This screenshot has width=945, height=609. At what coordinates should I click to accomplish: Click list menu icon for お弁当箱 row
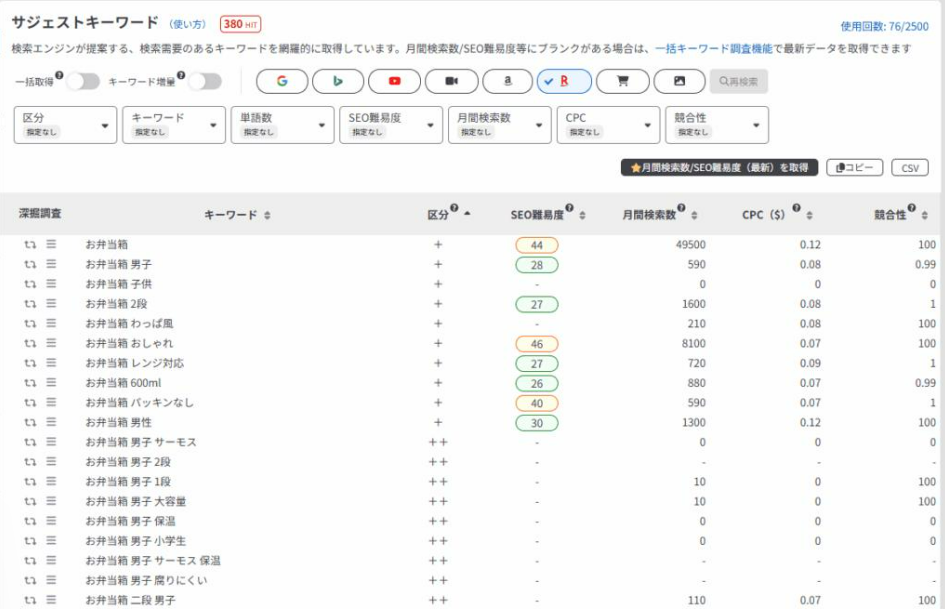point(51,244)
